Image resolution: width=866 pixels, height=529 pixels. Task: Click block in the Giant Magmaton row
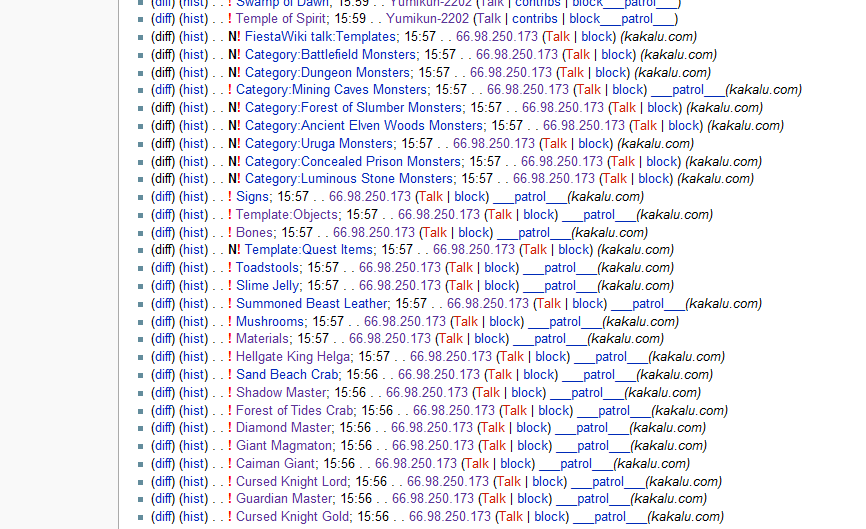point(532,446)
